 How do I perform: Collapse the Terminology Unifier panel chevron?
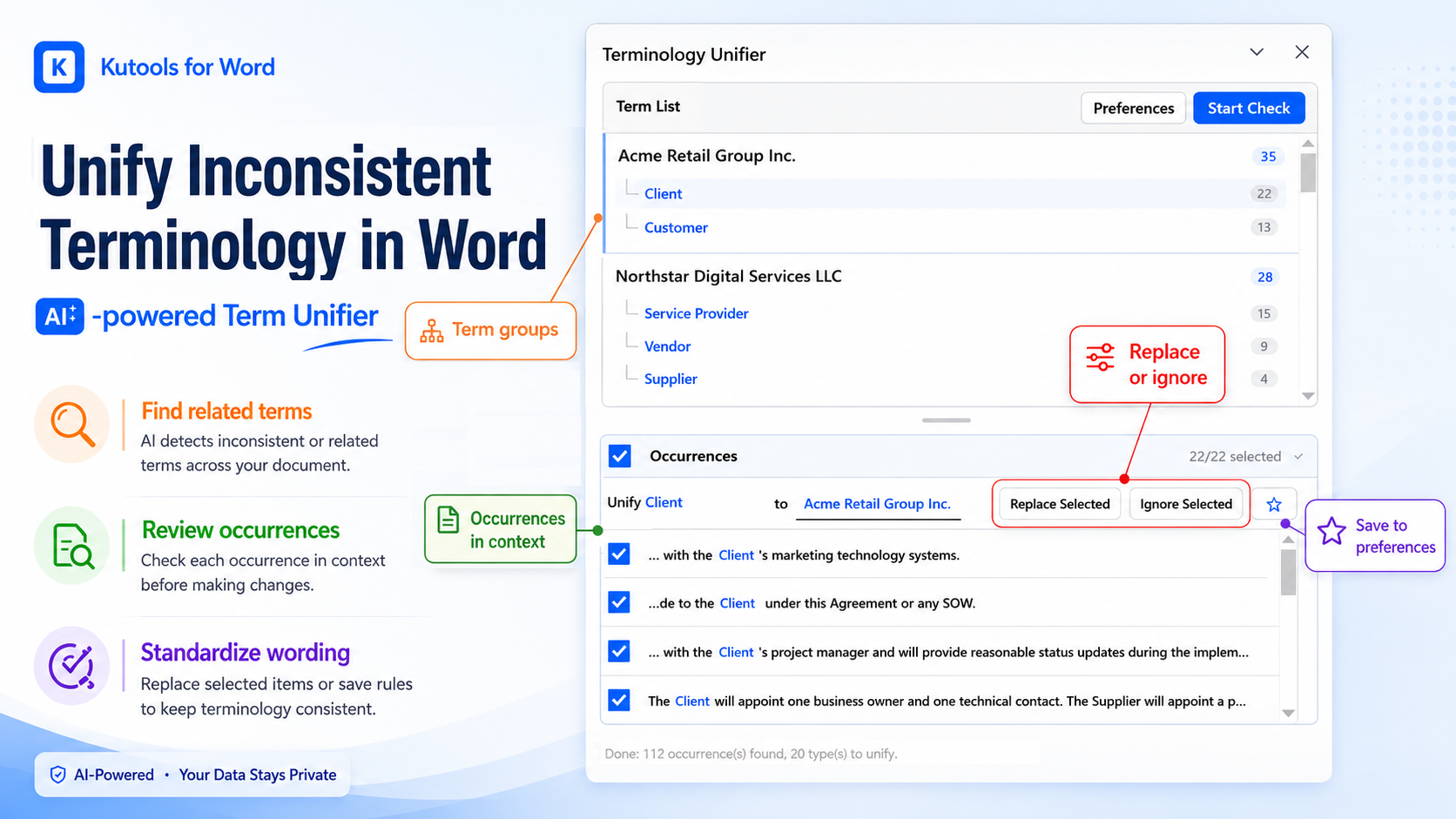(1257, 52)
